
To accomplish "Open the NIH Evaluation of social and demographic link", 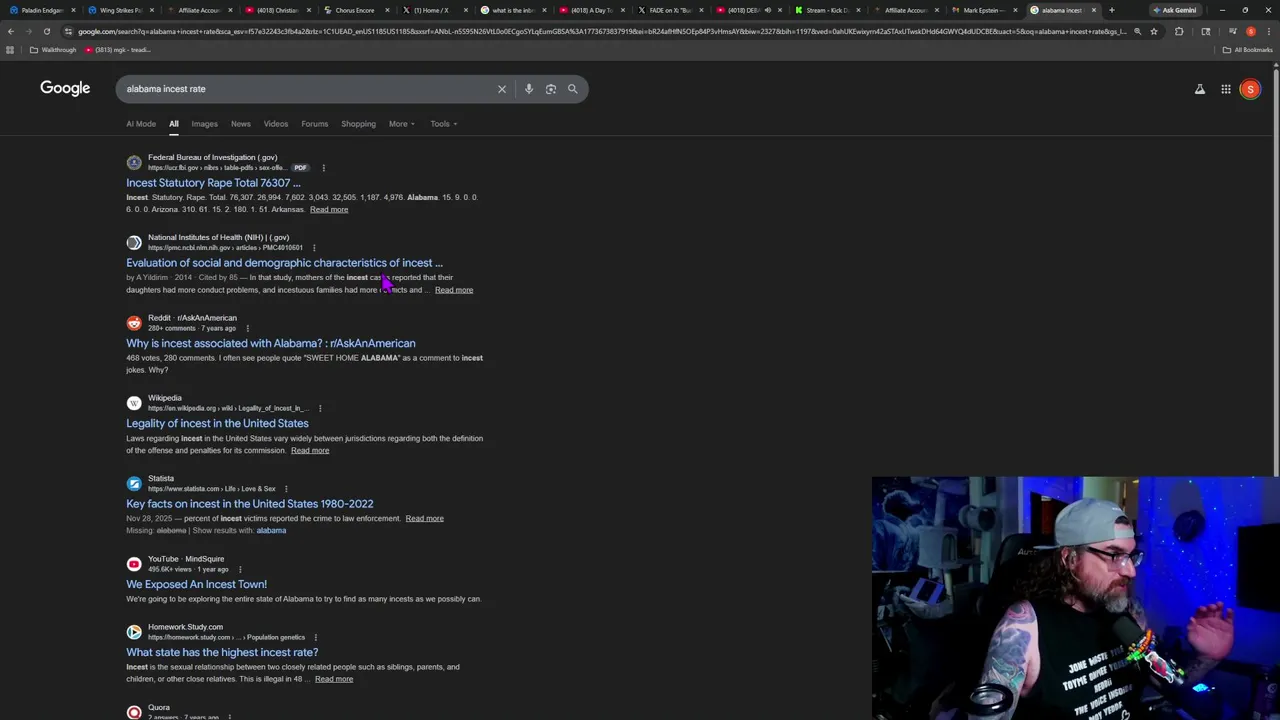I will (x=284, y=263).
